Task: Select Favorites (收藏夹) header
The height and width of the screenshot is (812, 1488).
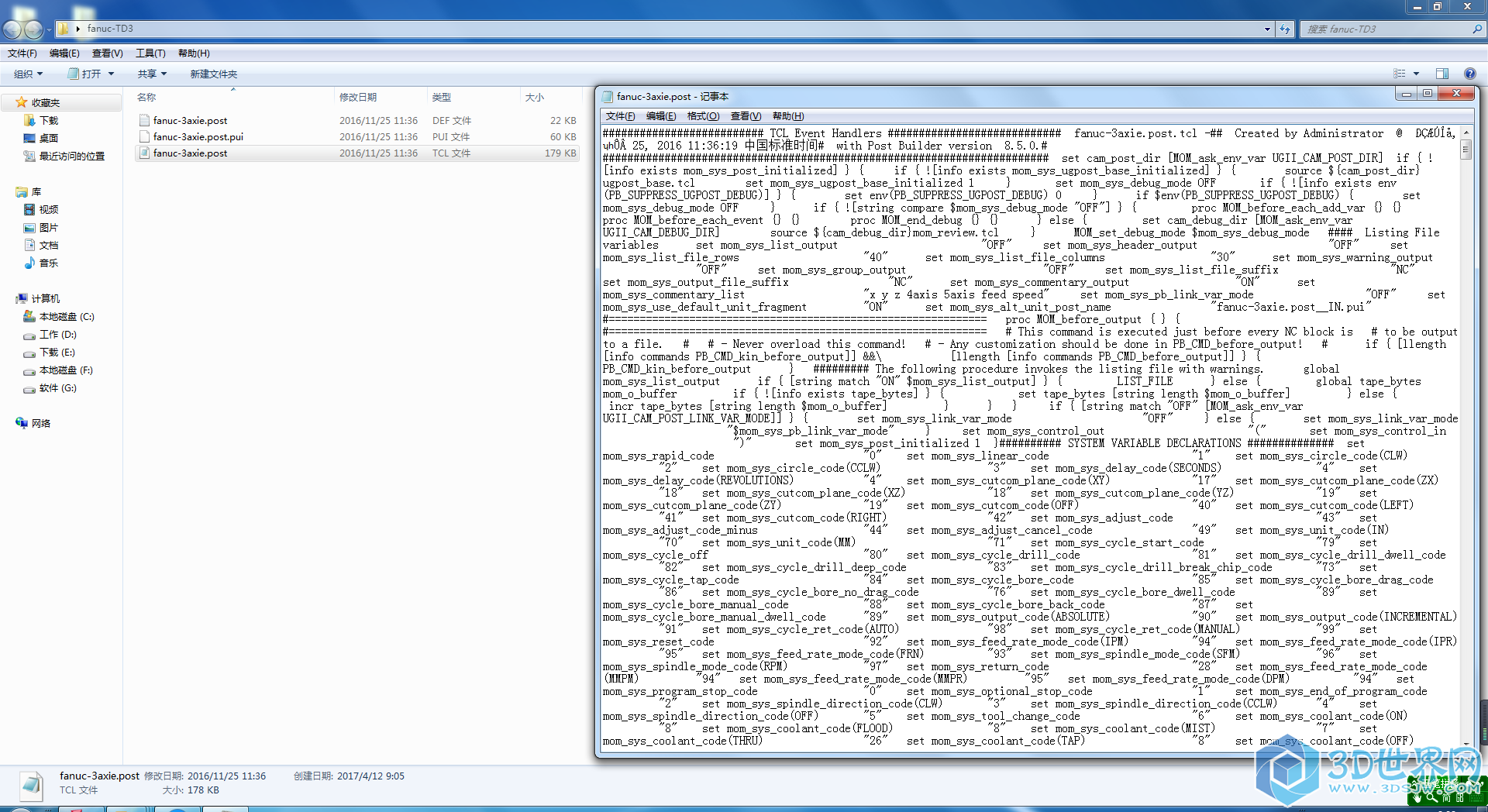Action: [x=46, y=102]
